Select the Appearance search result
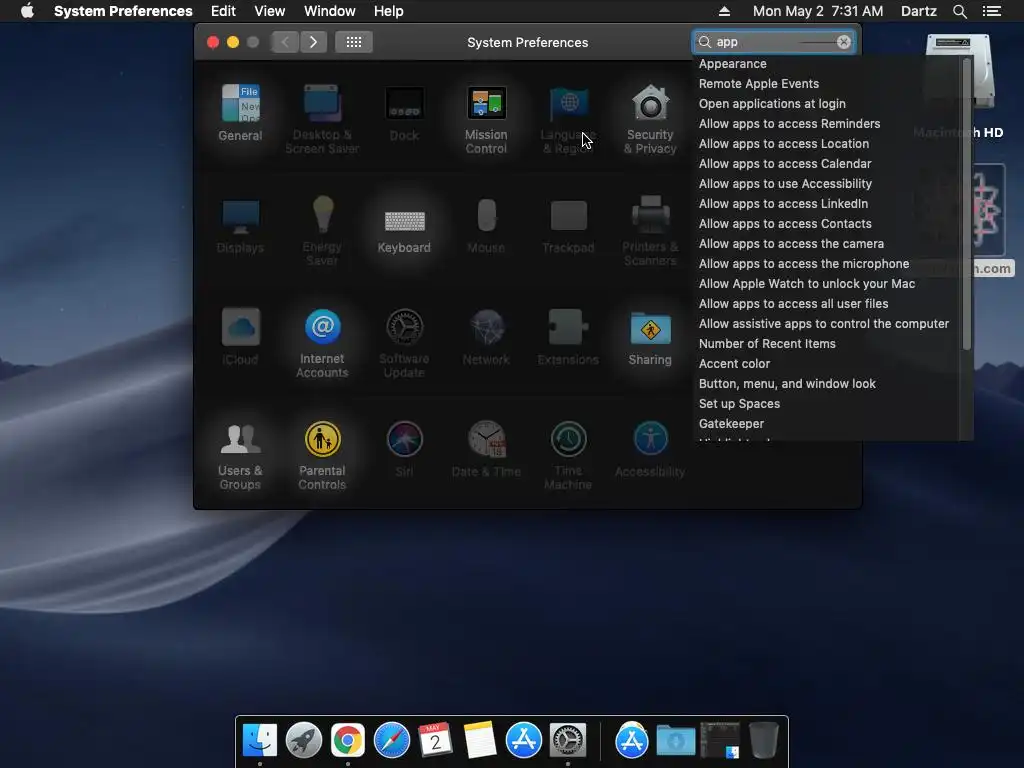The width and height of the screenshot is (1024, 768). click(x=733, y=63)
